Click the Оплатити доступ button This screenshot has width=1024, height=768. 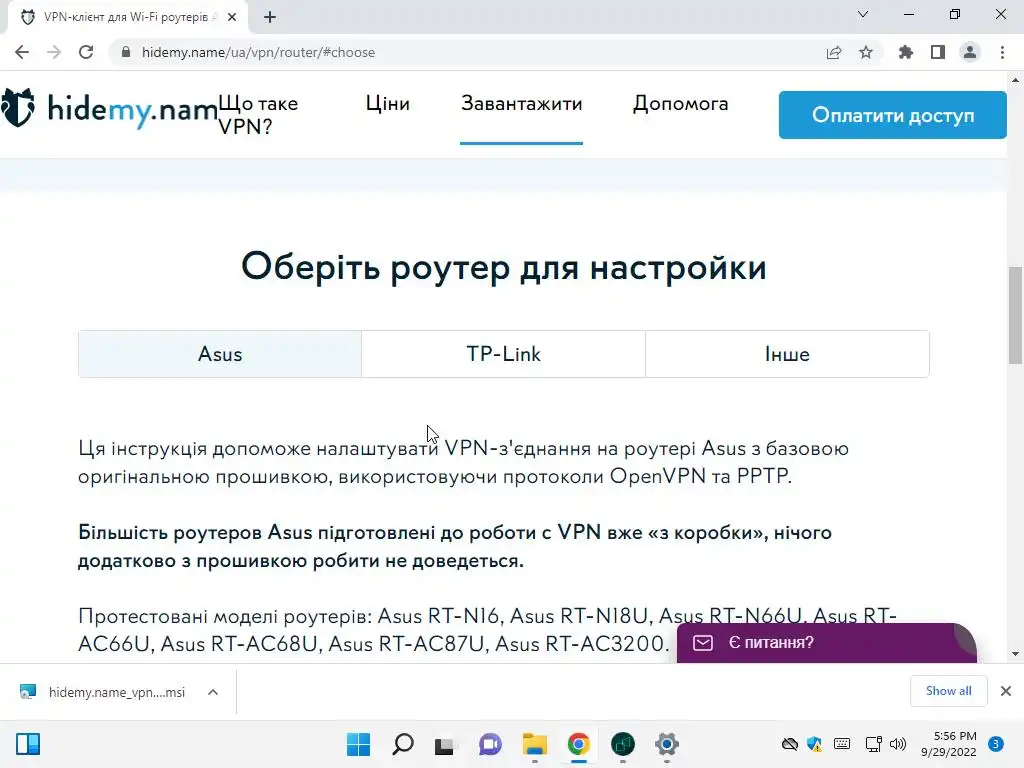coord(893,115)
